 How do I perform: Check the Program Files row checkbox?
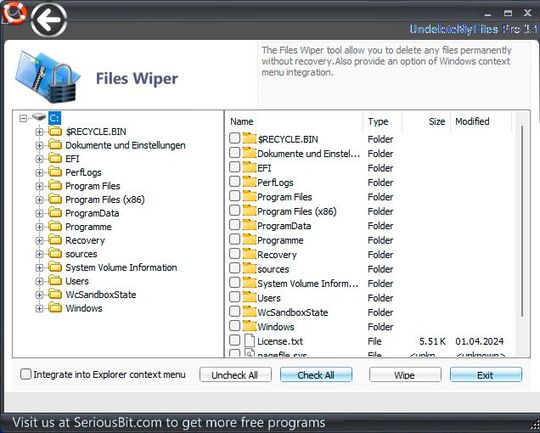pos(235,196)
